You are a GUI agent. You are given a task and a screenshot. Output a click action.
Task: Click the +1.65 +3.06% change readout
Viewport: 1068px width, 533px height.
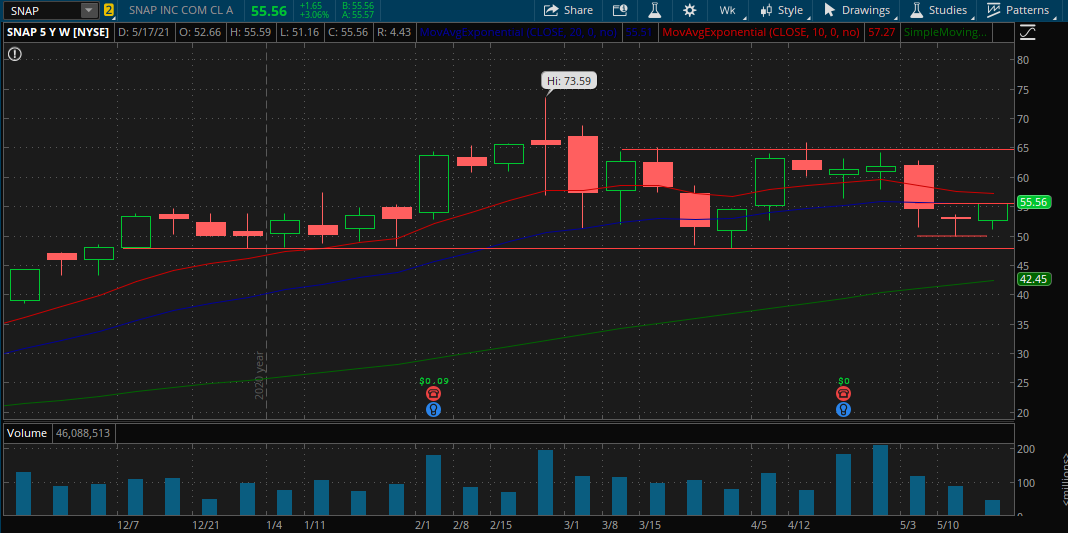tap(314, 10)
